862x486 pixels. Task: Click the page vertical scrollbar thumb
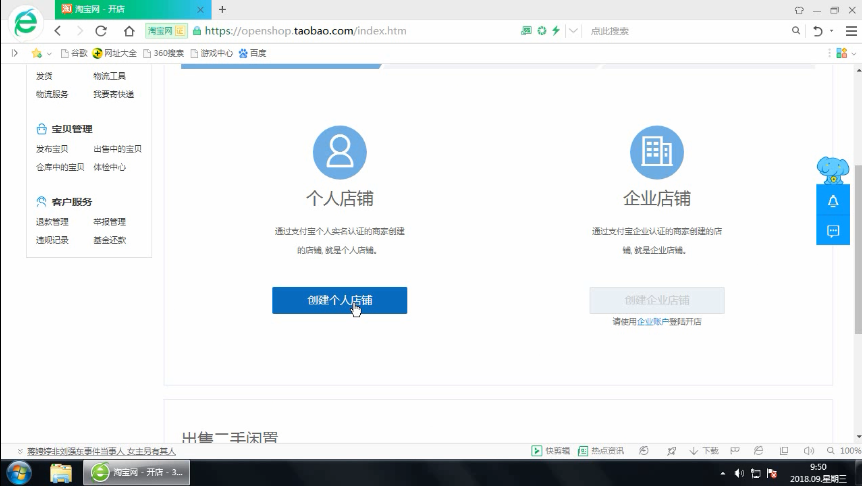(858, 248)
